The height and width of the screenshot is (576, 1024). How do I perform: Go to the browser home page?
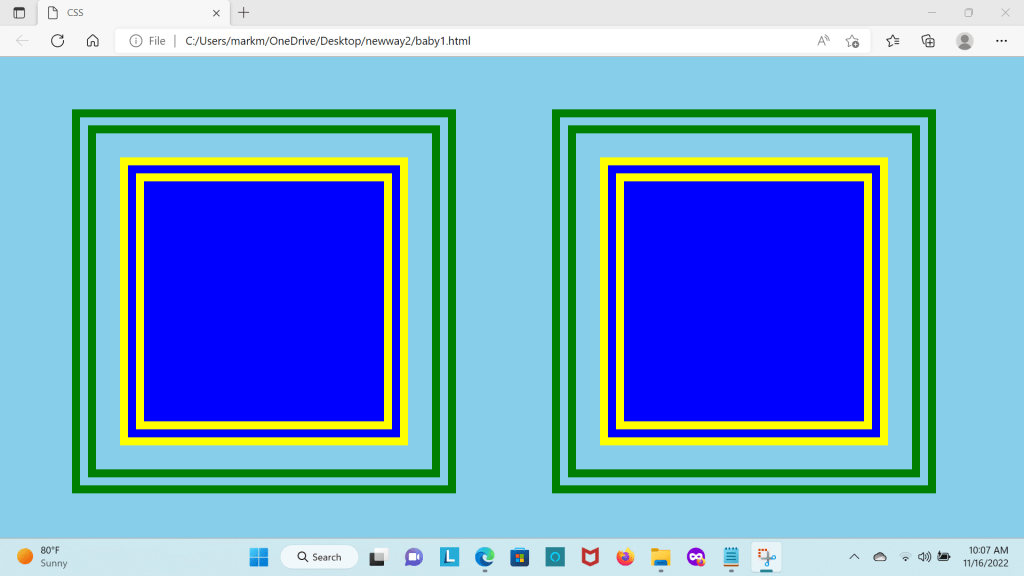click(x=92, y=41)
